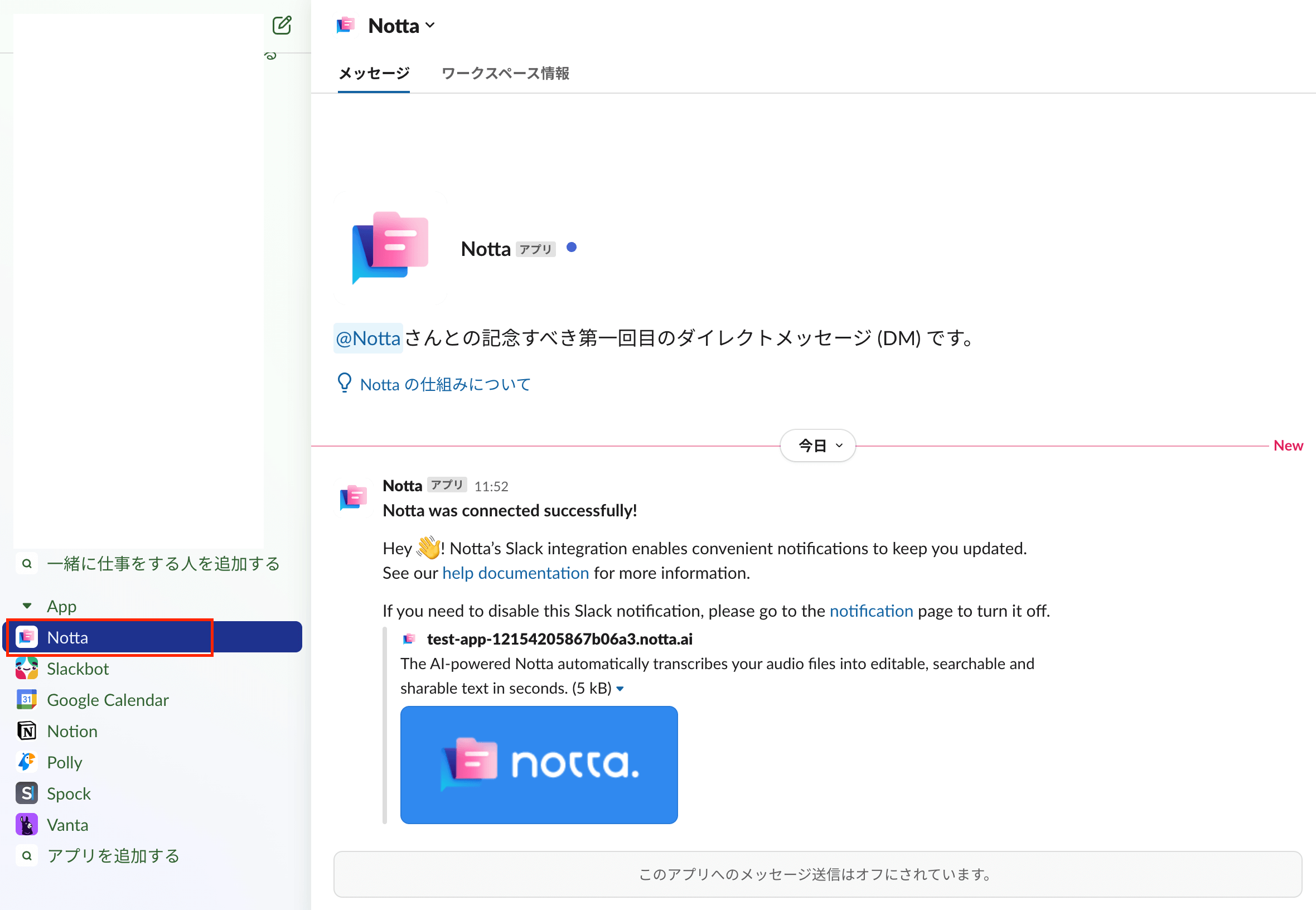Click the App section header label

(61, 606)
